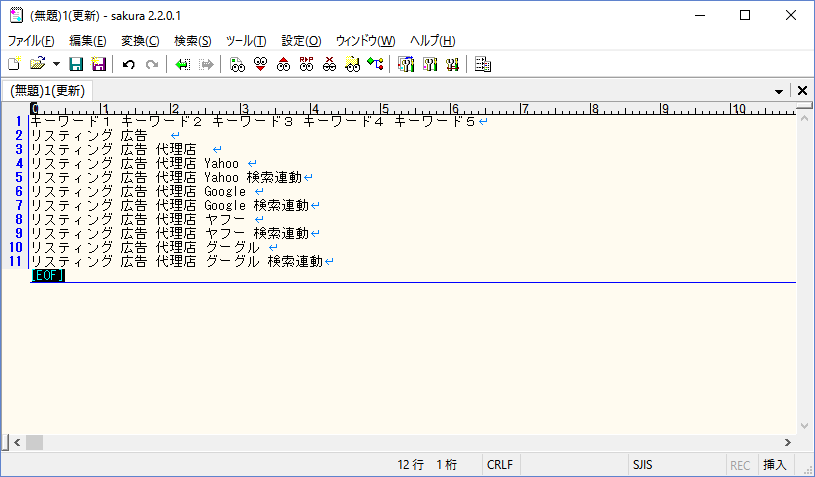Click 検索連動 on line 7

[x=281, y=206]
